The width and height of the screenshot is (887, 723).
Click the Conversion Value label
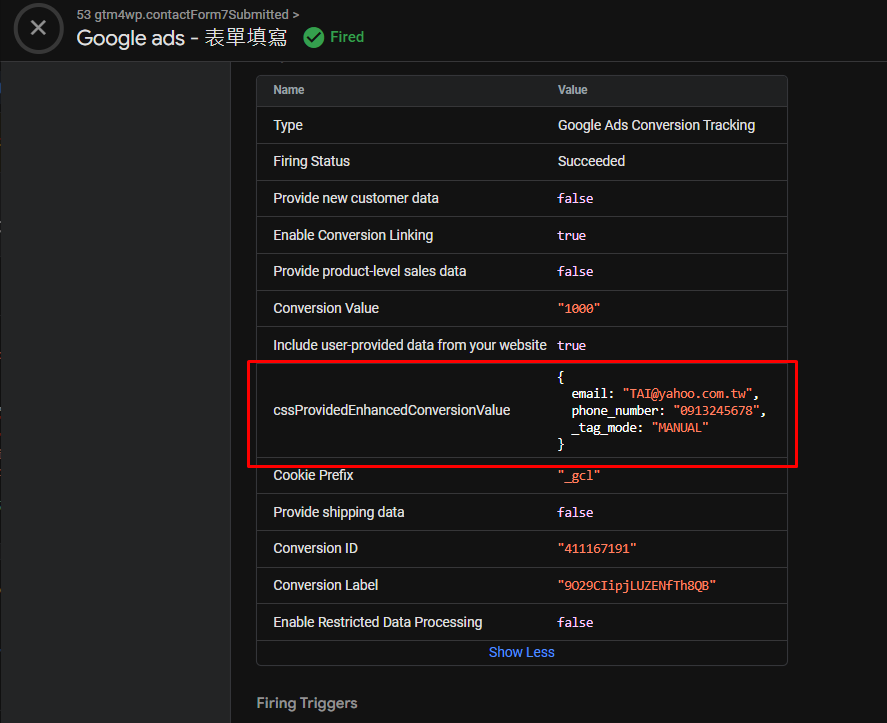(326, 308)
